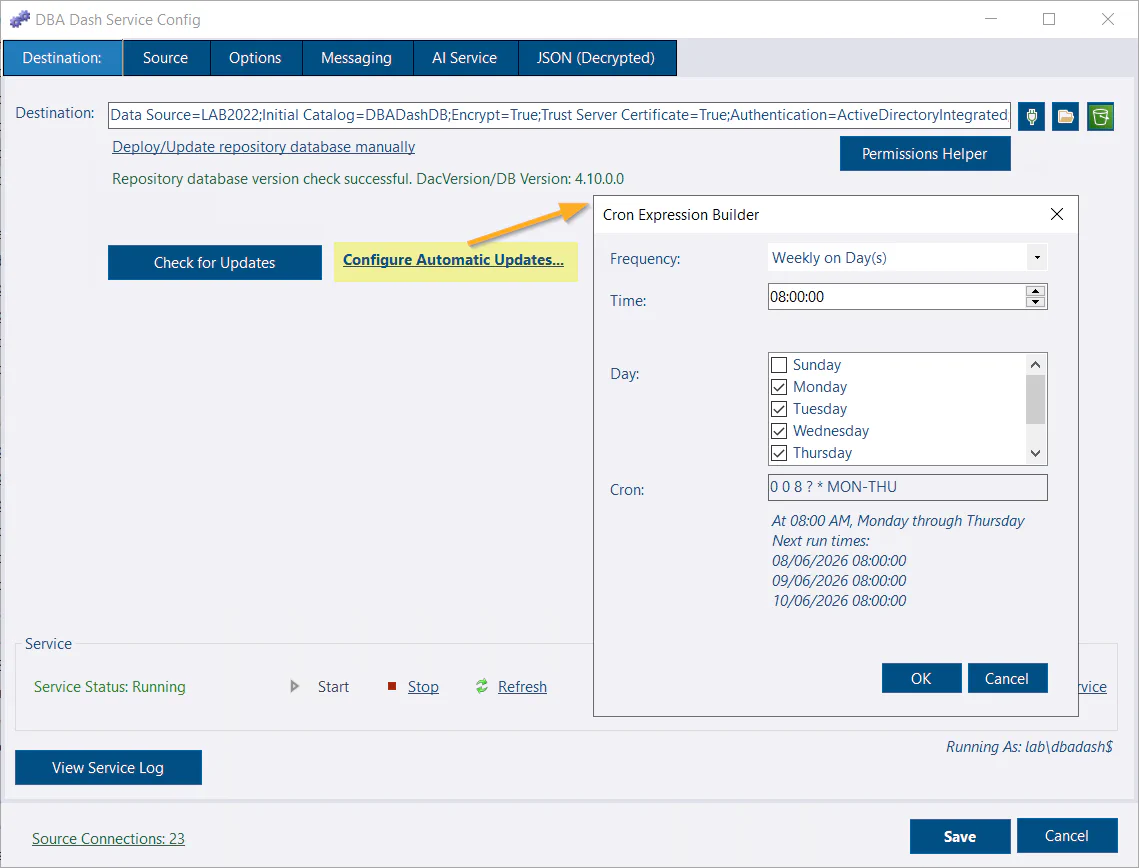Screen dimensions: 1139x868
Task: Uncheck the Tuesday checkbox
Action: coord(779,409)
